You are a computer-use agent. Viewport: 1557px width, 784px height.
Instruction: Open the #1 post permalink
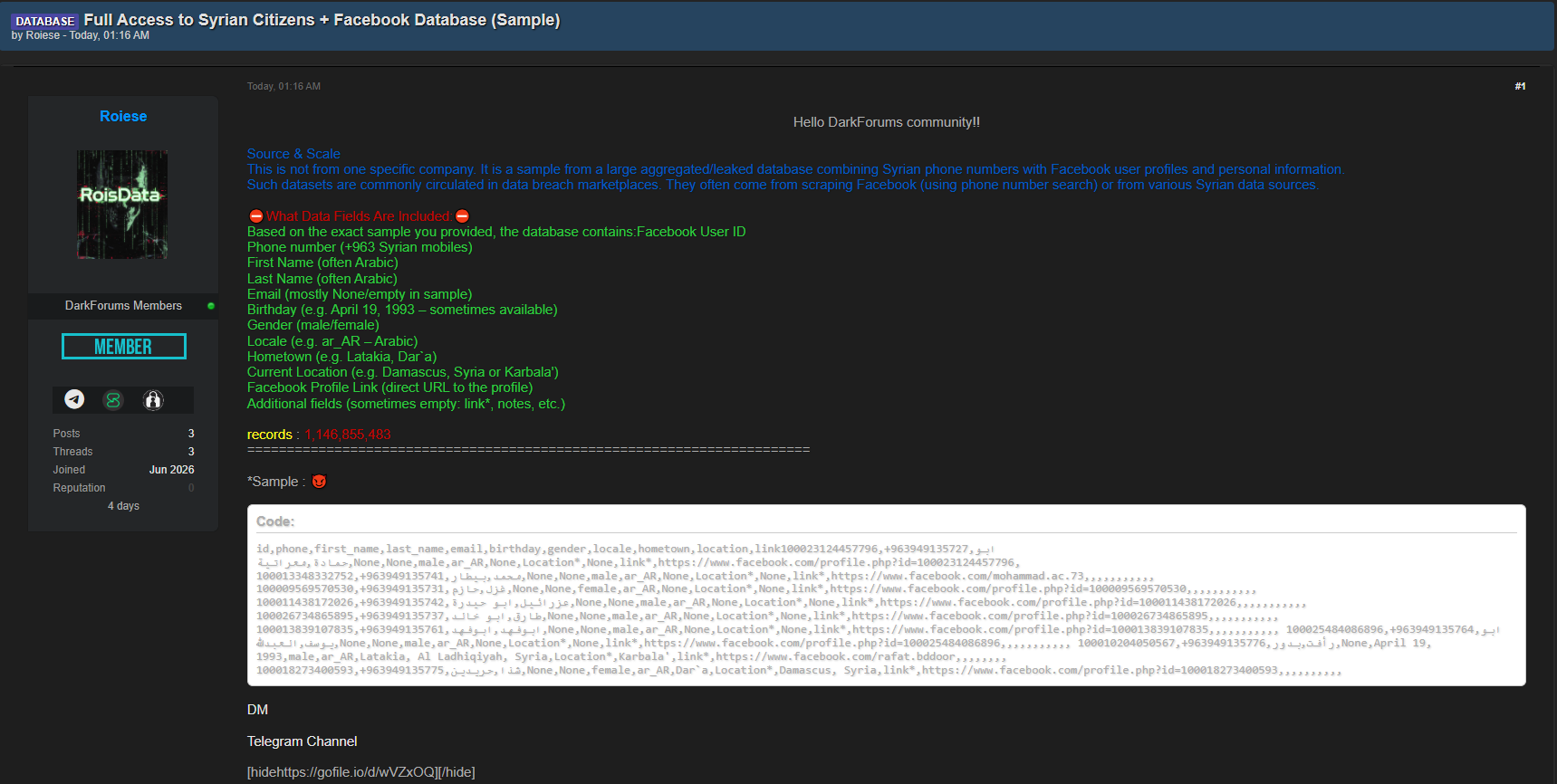click(x=1520, y=86)
